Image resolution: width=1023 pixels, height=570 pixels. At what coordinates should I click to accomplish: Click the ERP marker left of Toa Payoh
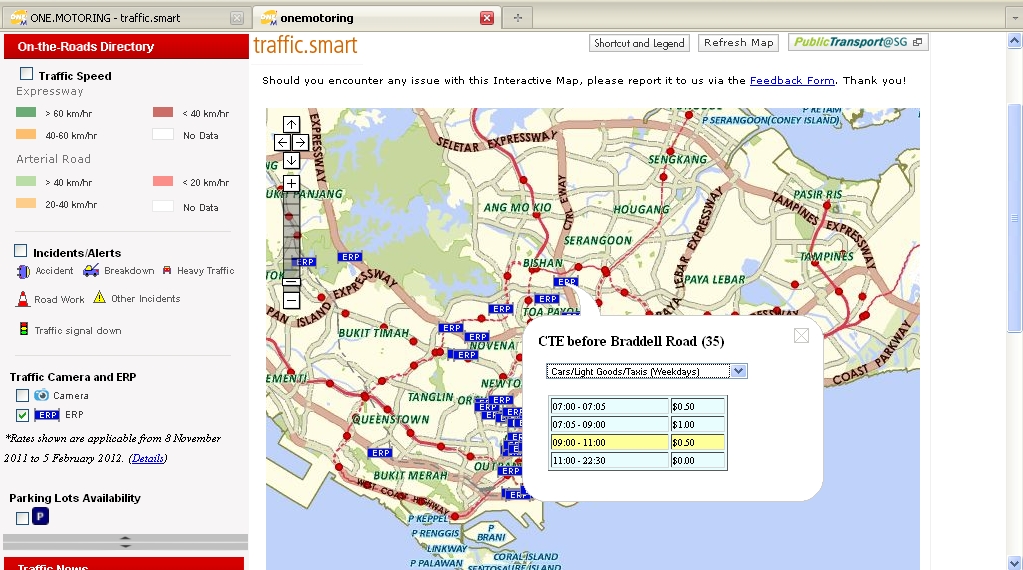[x=501, y=309]
